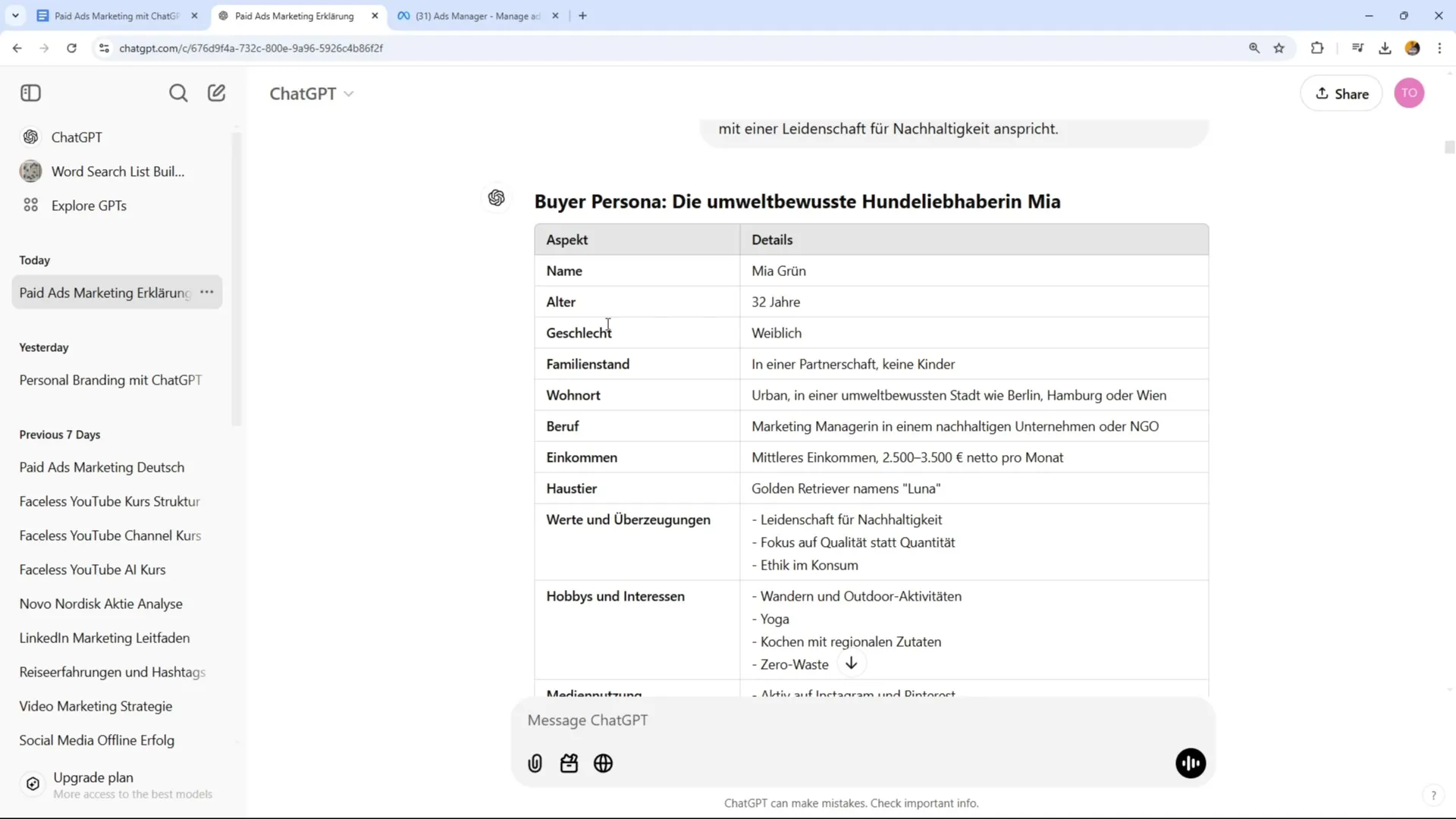This screenshot has width=1456, height=819.
Task: Open LinkedIn Marketing Leitfaden chat
Action: tap(105, 638)
